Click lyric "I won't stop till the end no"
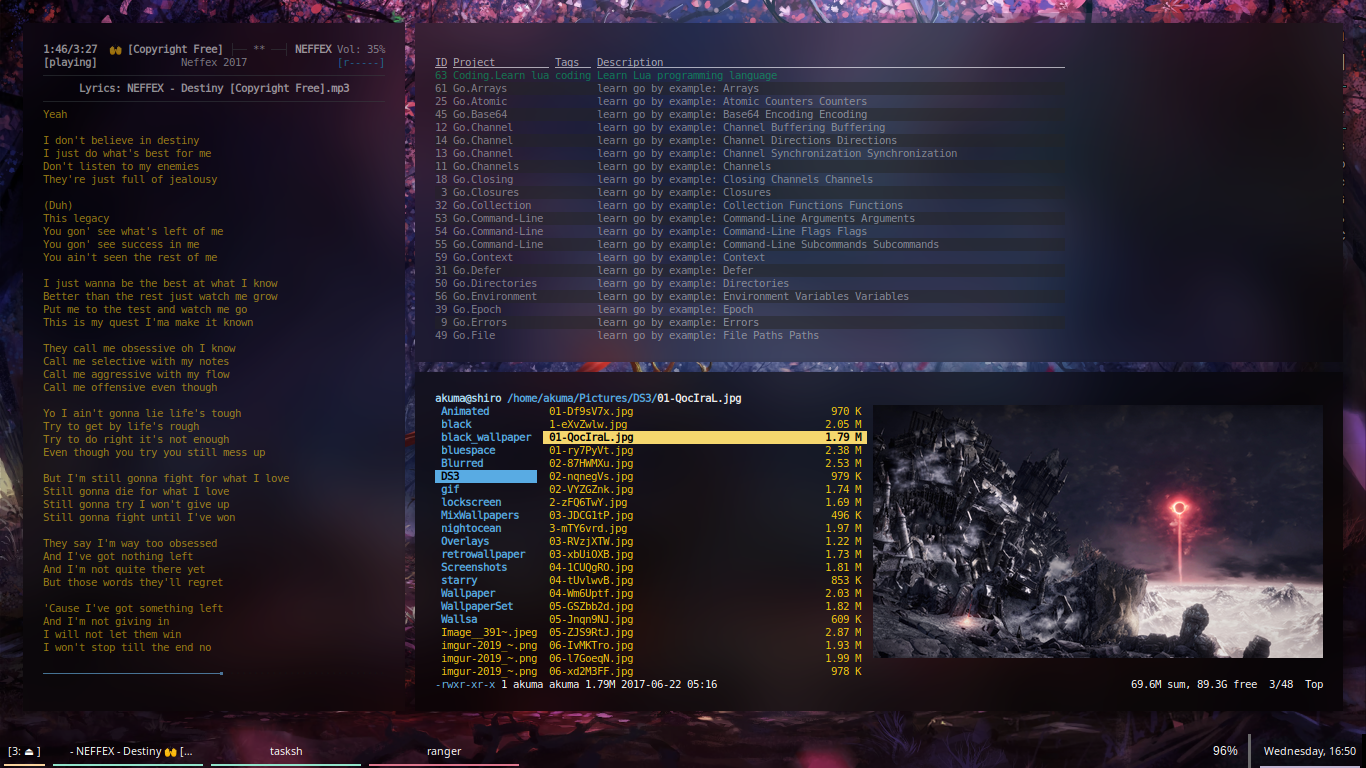 point(127,647)
